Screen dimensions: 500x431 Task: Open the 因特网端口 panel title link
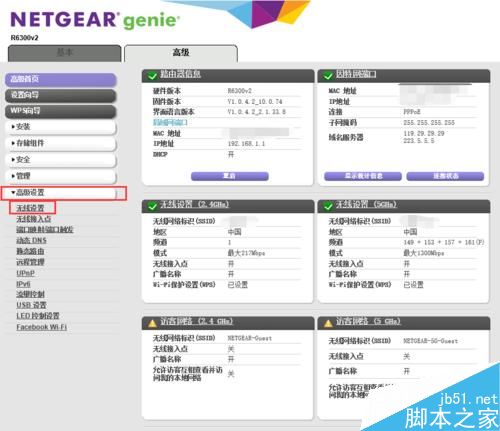click(x=356, y=74)
